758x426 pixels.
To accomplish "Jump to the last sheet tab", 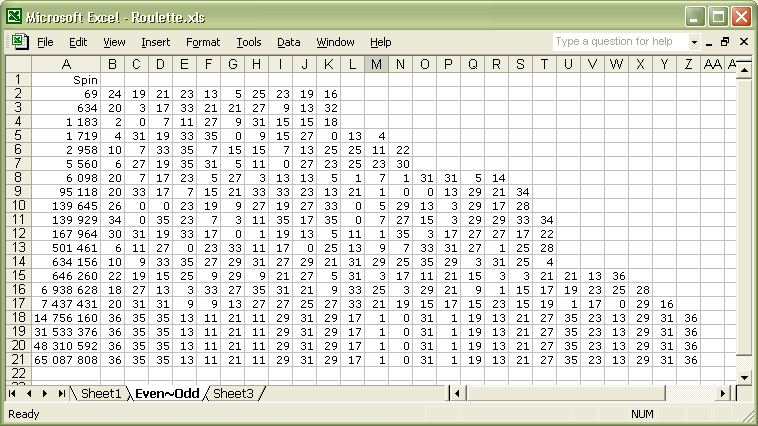I will coord(63,394).
